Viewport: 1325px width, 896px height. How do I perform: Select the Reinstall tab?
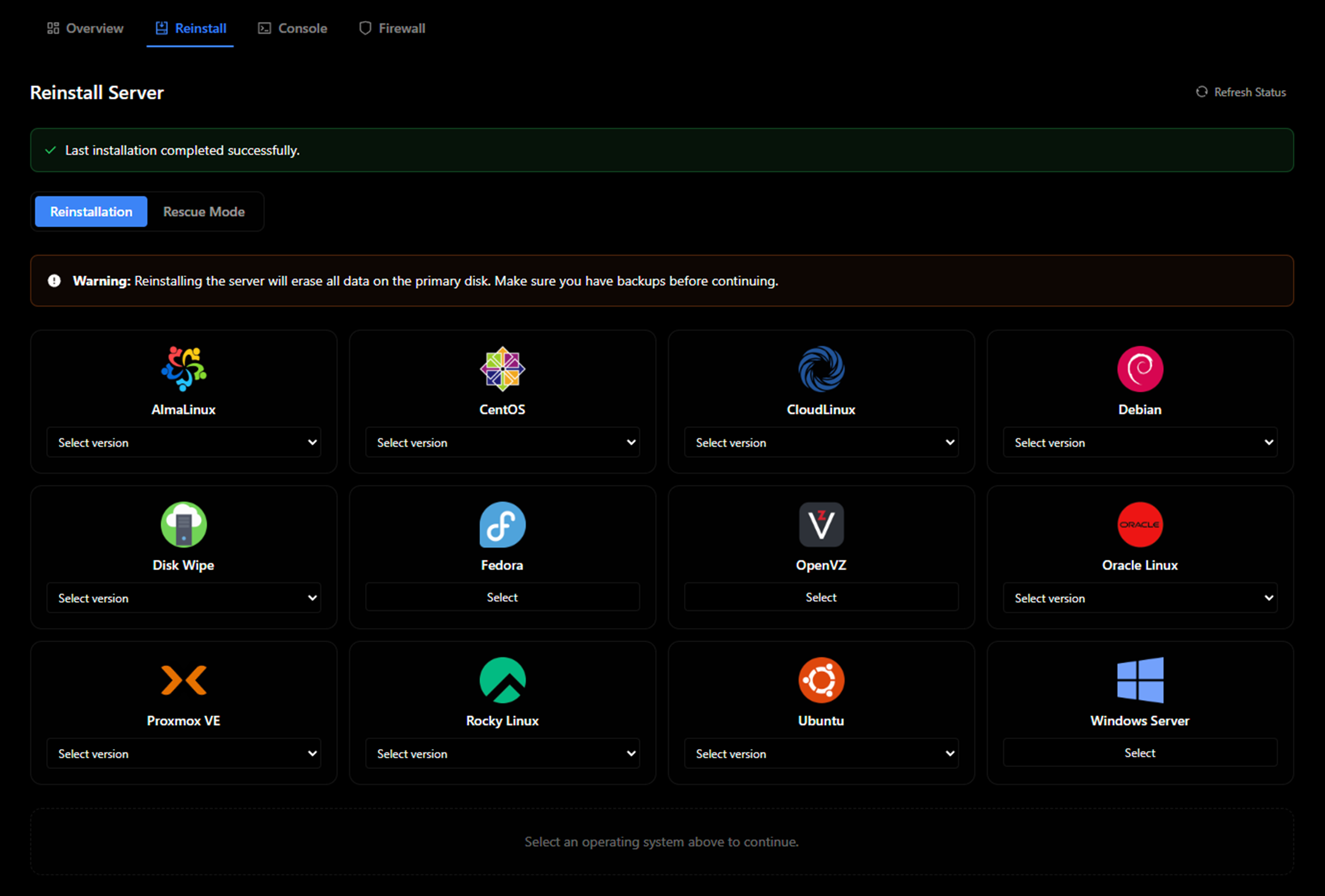(x=190, y=28)
